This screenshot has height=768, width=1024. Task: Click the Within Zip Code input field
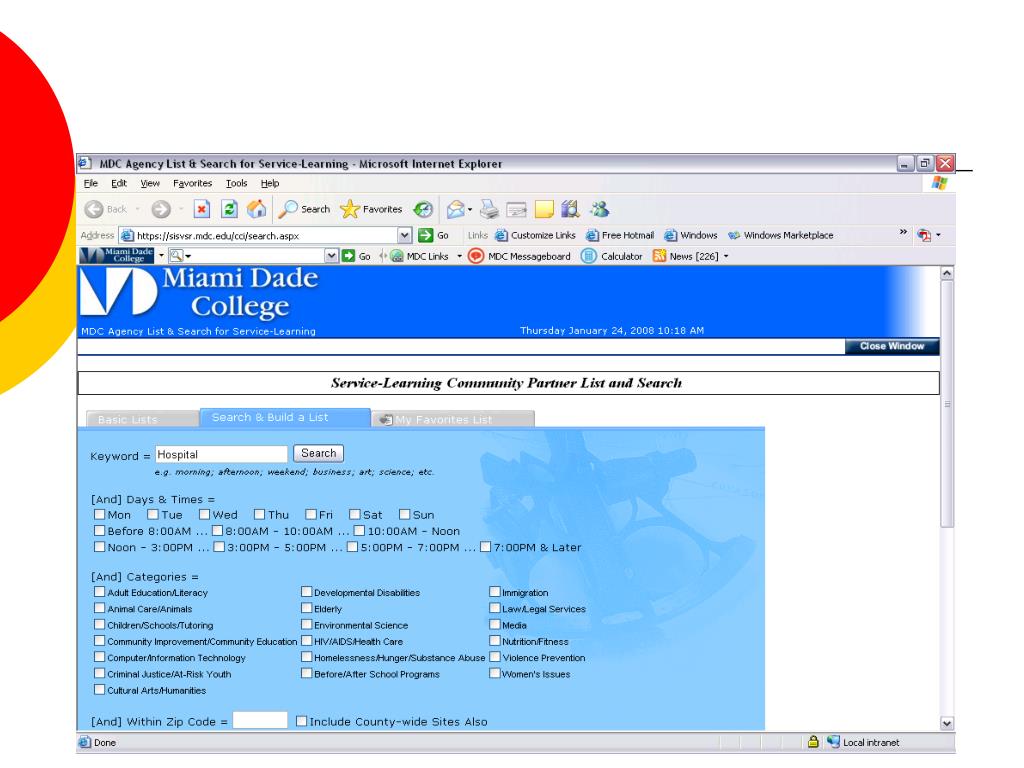260,720
